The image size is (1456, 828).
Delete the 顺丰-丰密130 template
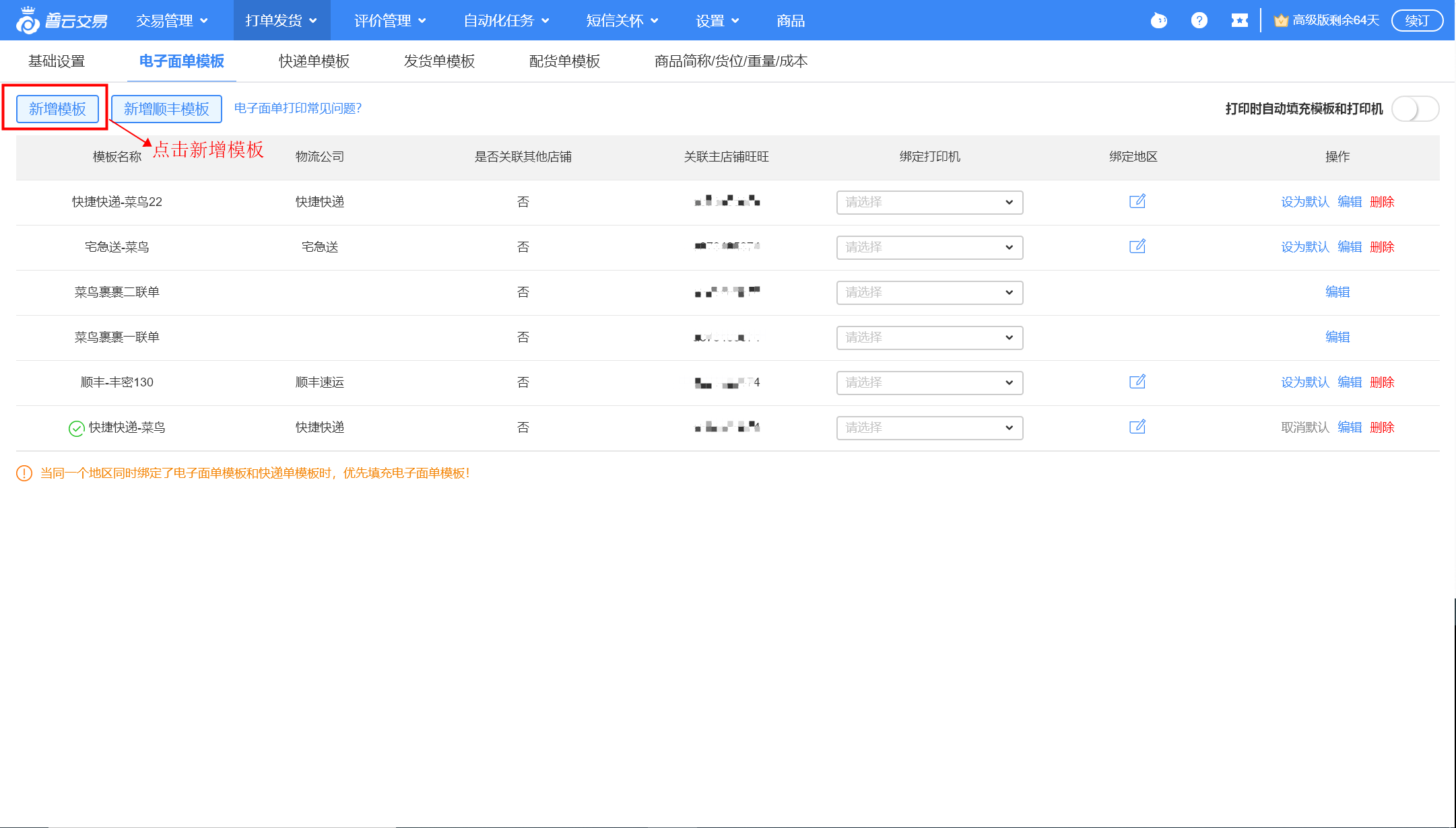(1382, 382)
